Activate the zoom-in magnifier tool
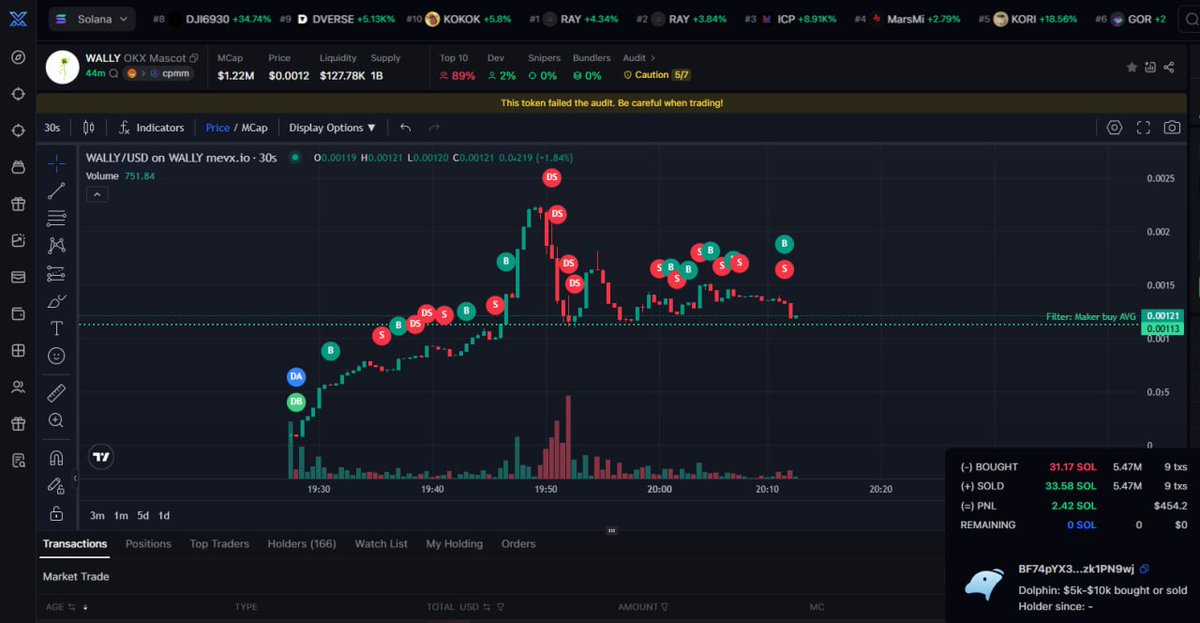Viewport: 1200px width, 623px height. pyautogui.click(x=57, y=420)
